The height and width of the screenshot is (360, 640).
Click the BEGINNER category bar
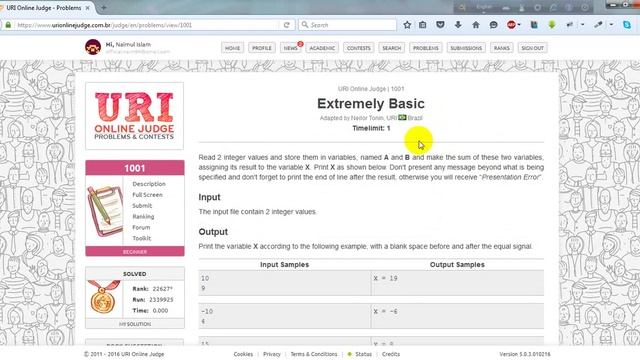pyautogui.click(x=135, y=252)
